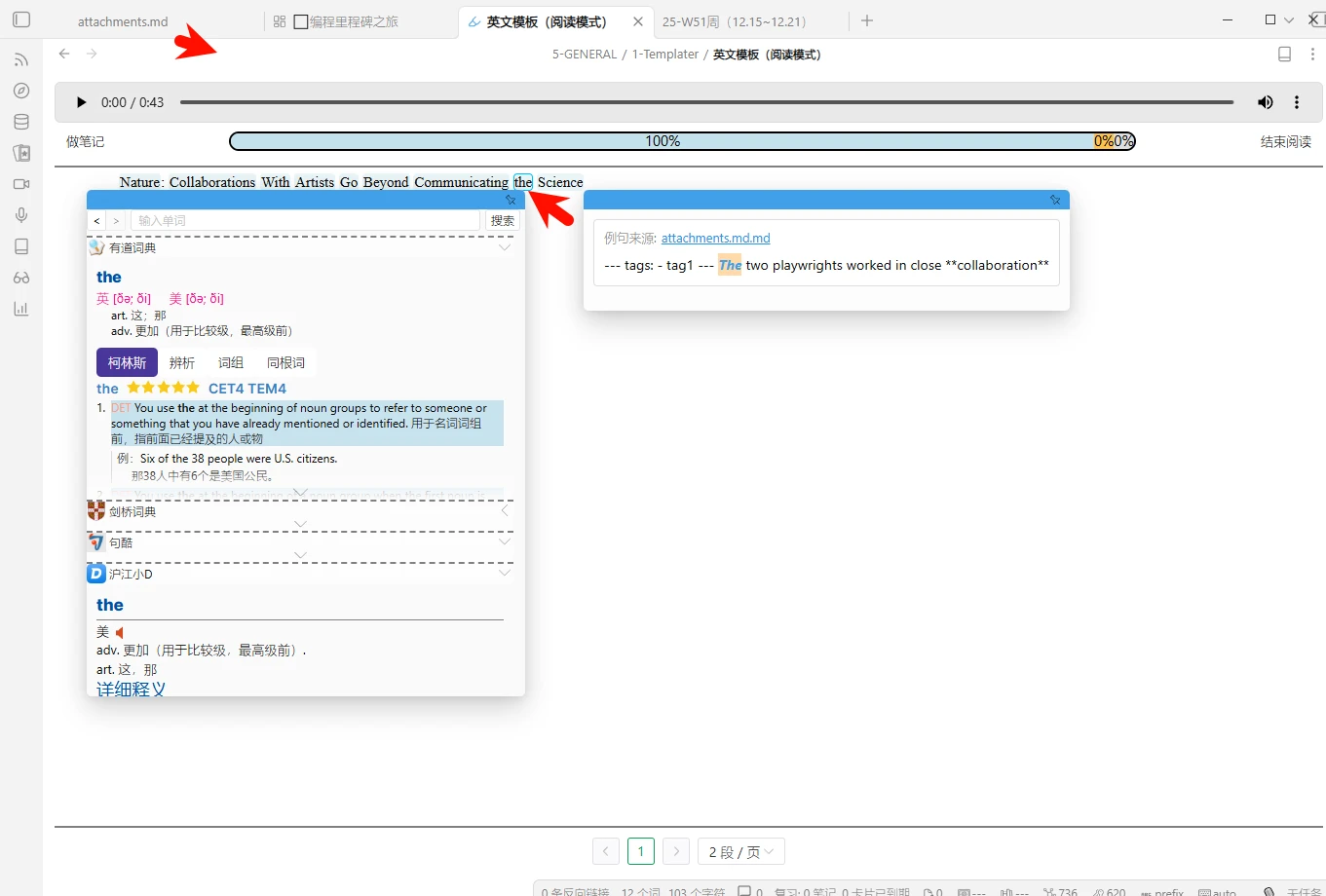Open the 详细释义 detailed definition link

pos(131,689)
